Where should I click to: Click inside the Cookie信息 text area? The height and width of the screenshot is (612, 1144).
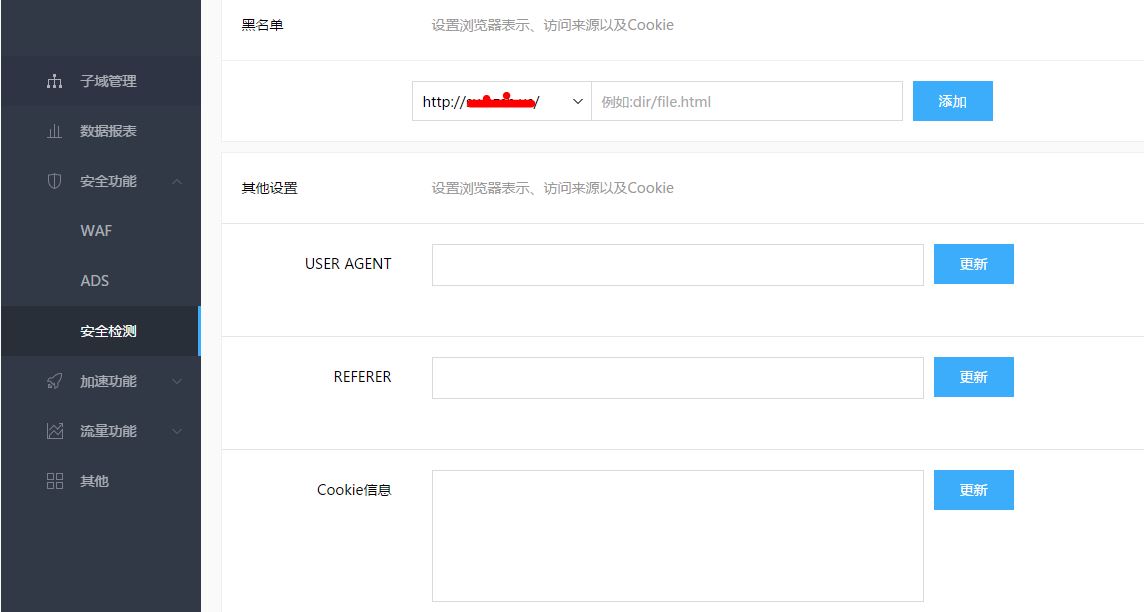677,535
